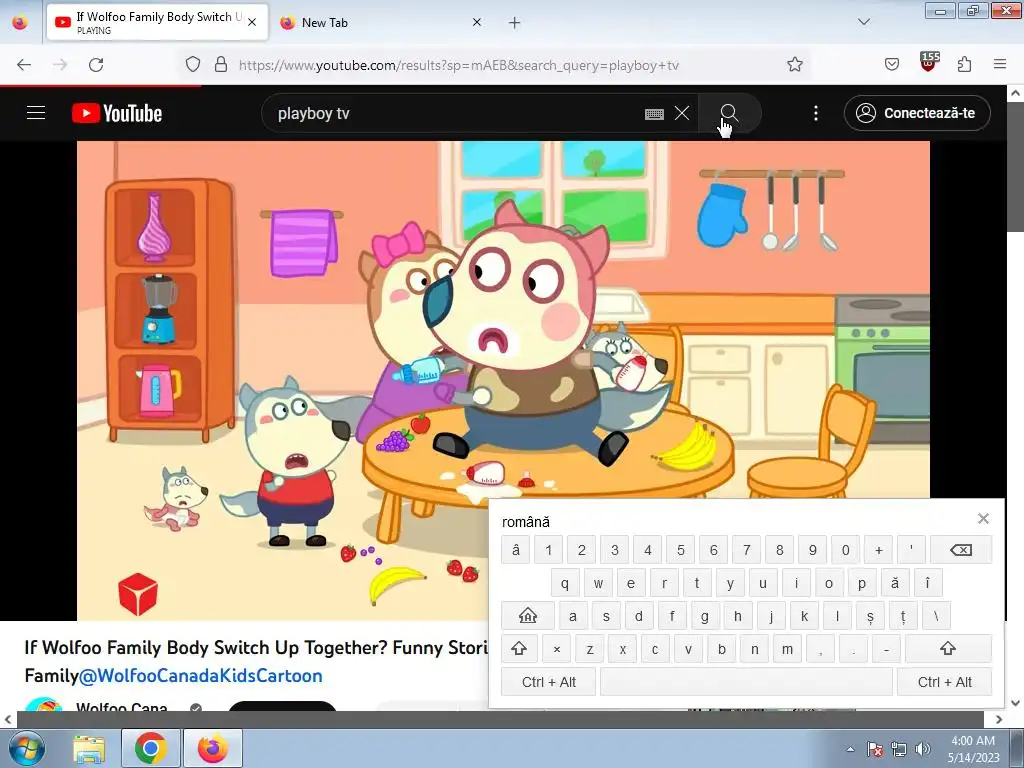This screenshot has height=768, width=1024.
Task: Show hidden system tray icons
Action: (x=850, y=749)
